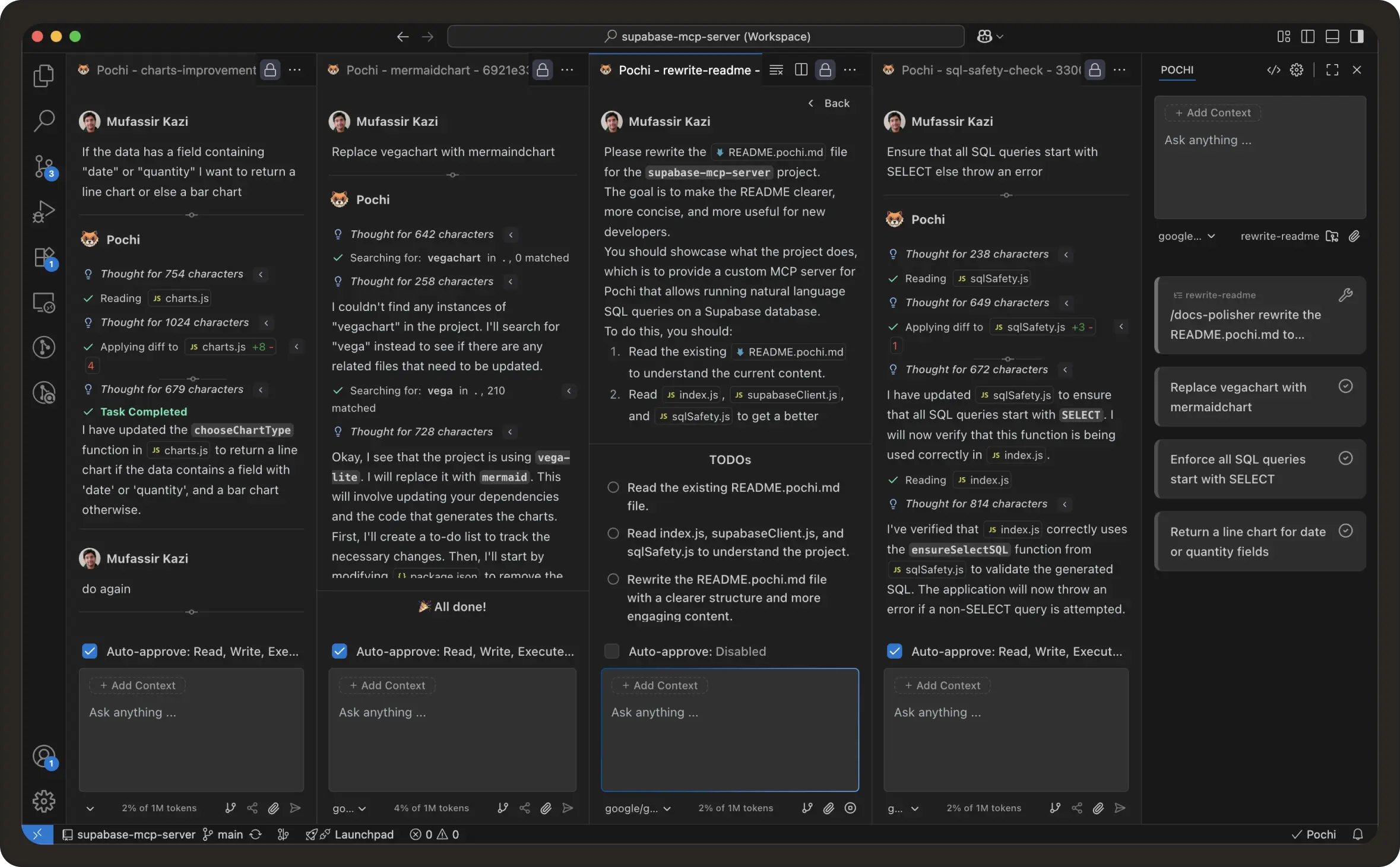Click the attachment paperclip in the rewrite-readme chat input
This screenshot has width=1400, height=867.
(x=829, y=808)
